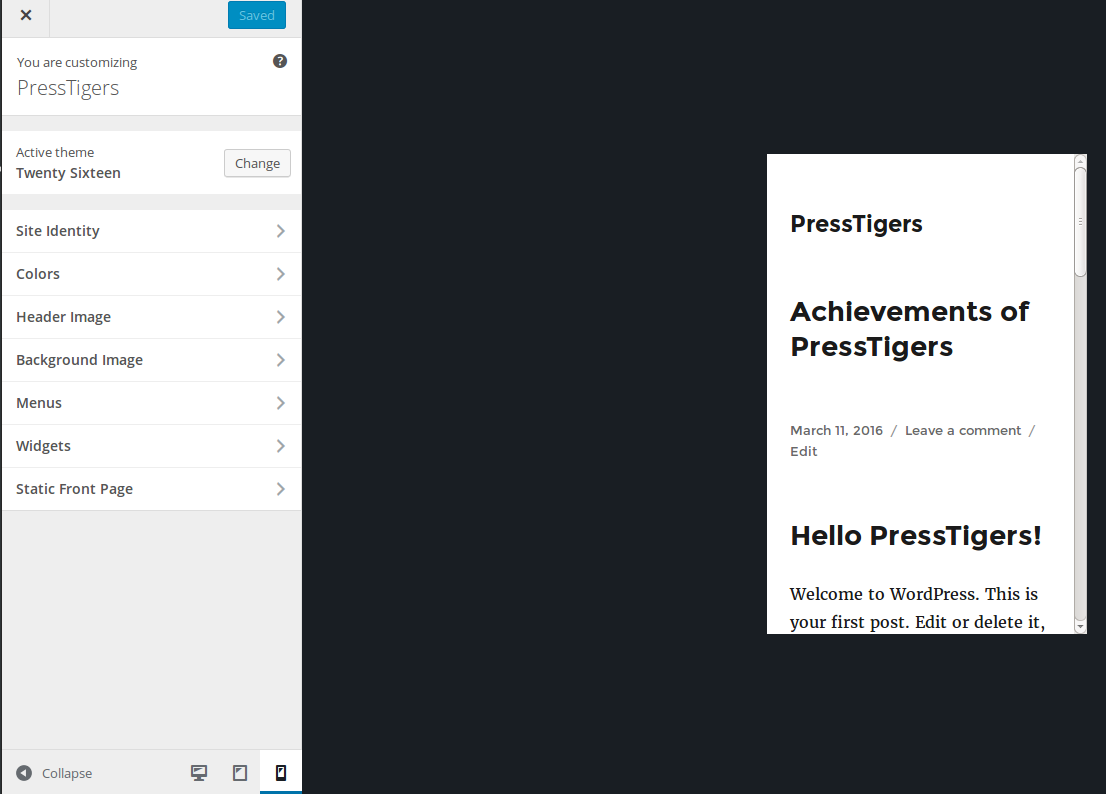Click the March 11, 2016 date link
The image size is (1106, 794).
pyautogui.click(x=837, y=431)
